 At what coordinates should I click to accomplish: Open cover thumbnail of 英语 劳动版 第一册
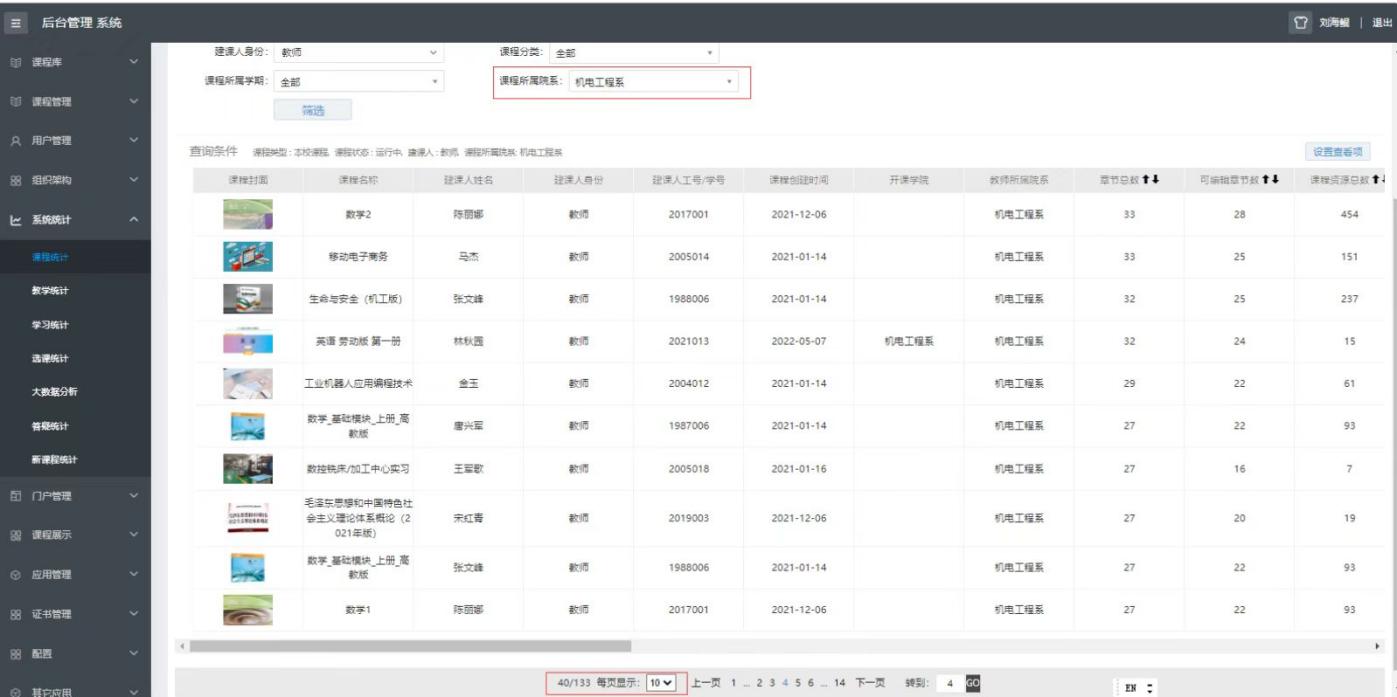pyautogui.click(x=248, y=341)
